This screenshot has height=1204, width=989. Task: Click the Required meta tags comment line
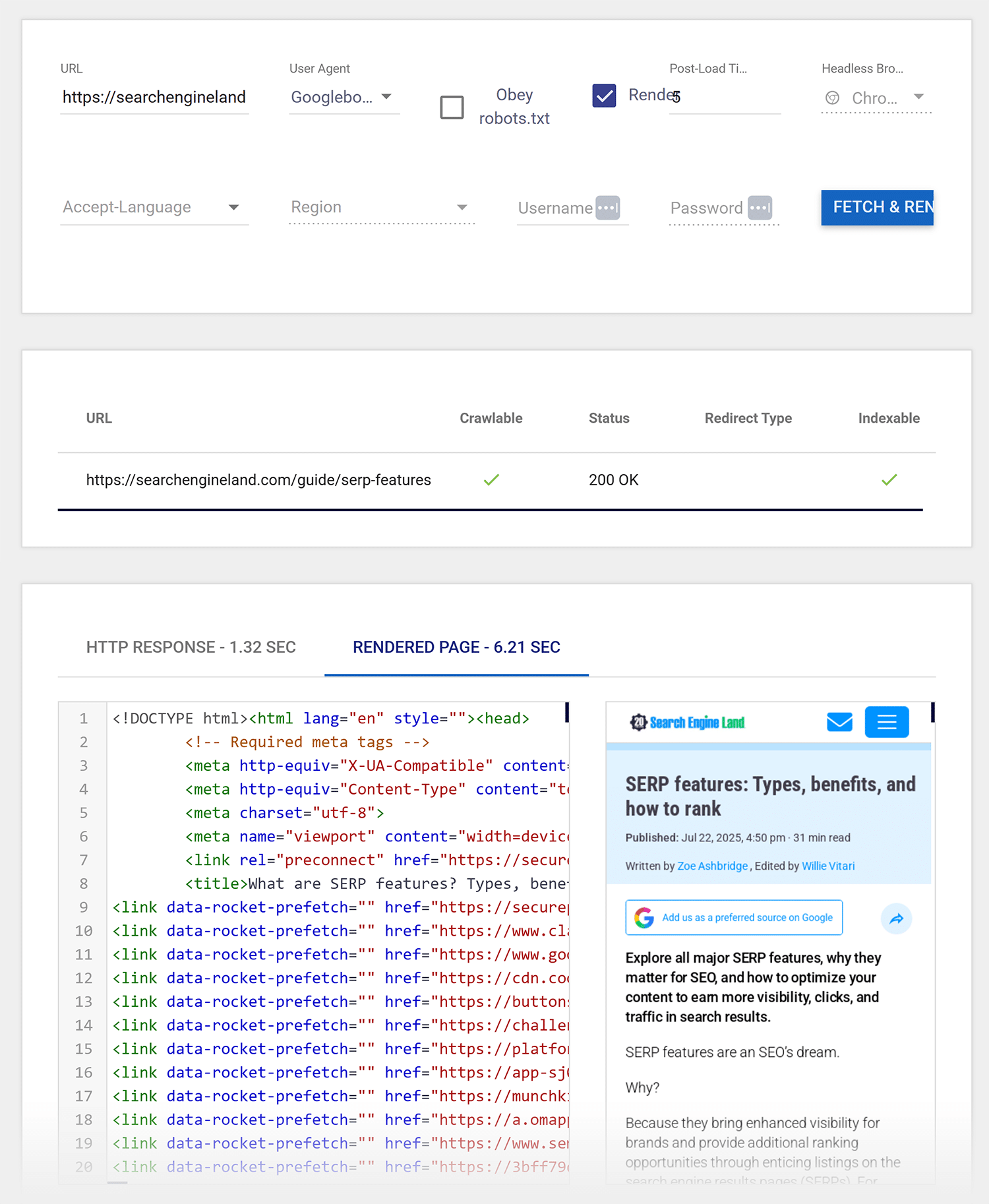[x=307, y=742]
